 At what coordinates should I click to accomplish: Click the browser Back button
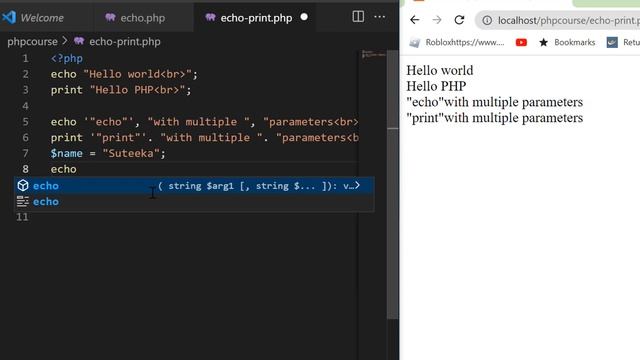(x=415, y=20)
